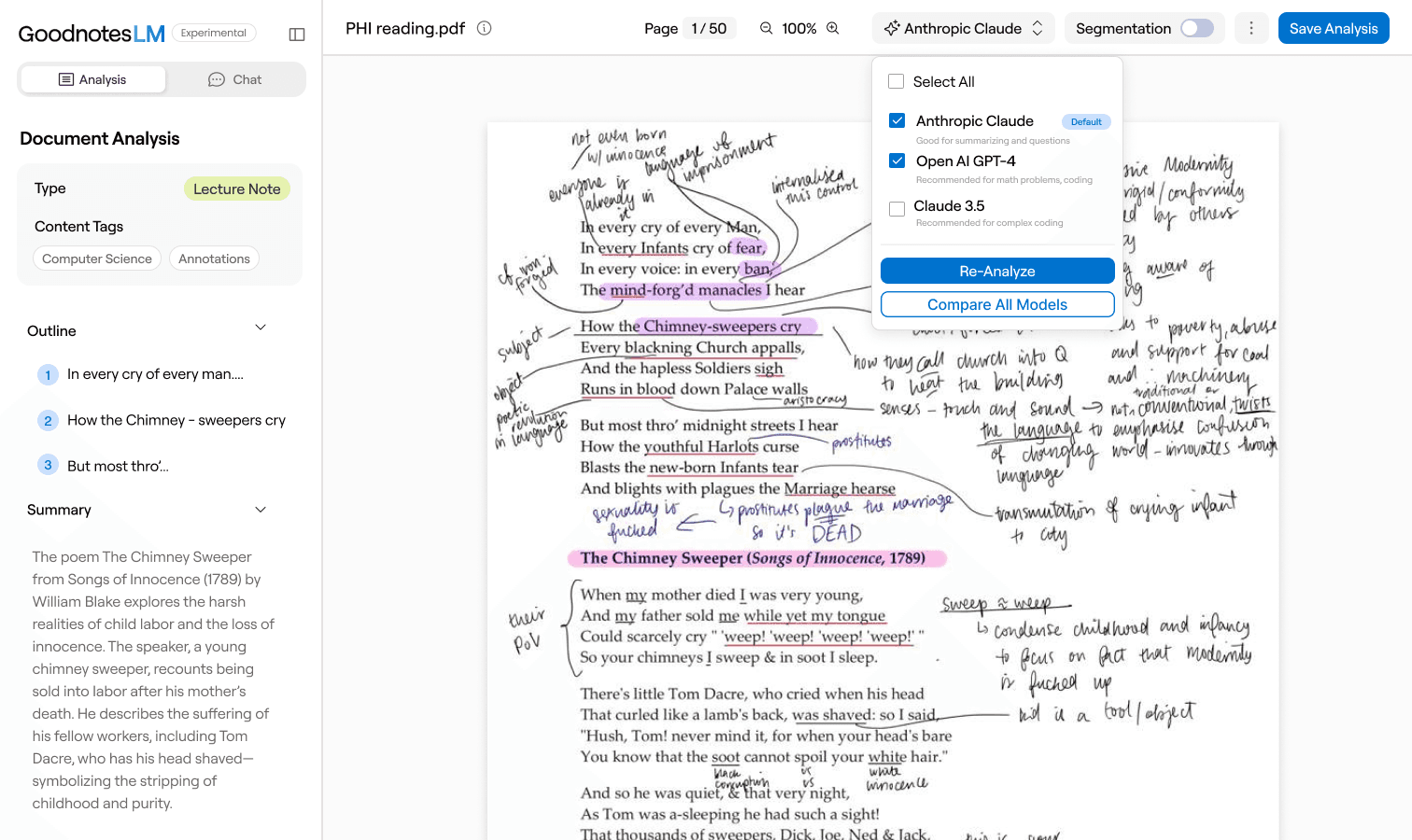Click the 100% zoom level value
1412x840 pixels.
tap(799, 28)
